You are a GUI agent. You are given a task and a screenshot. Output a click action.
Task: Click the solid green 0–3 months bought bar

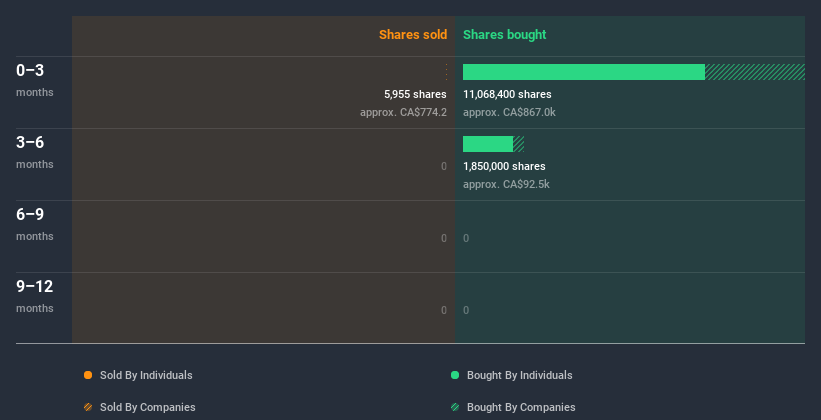point(584,72)
